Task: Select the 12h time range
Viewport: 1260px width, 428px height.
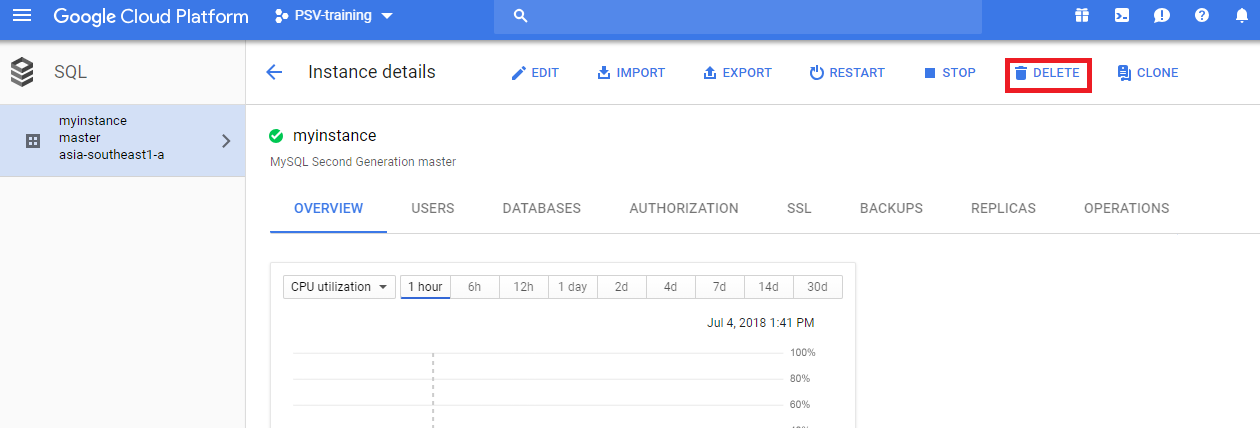Action: 524,287
